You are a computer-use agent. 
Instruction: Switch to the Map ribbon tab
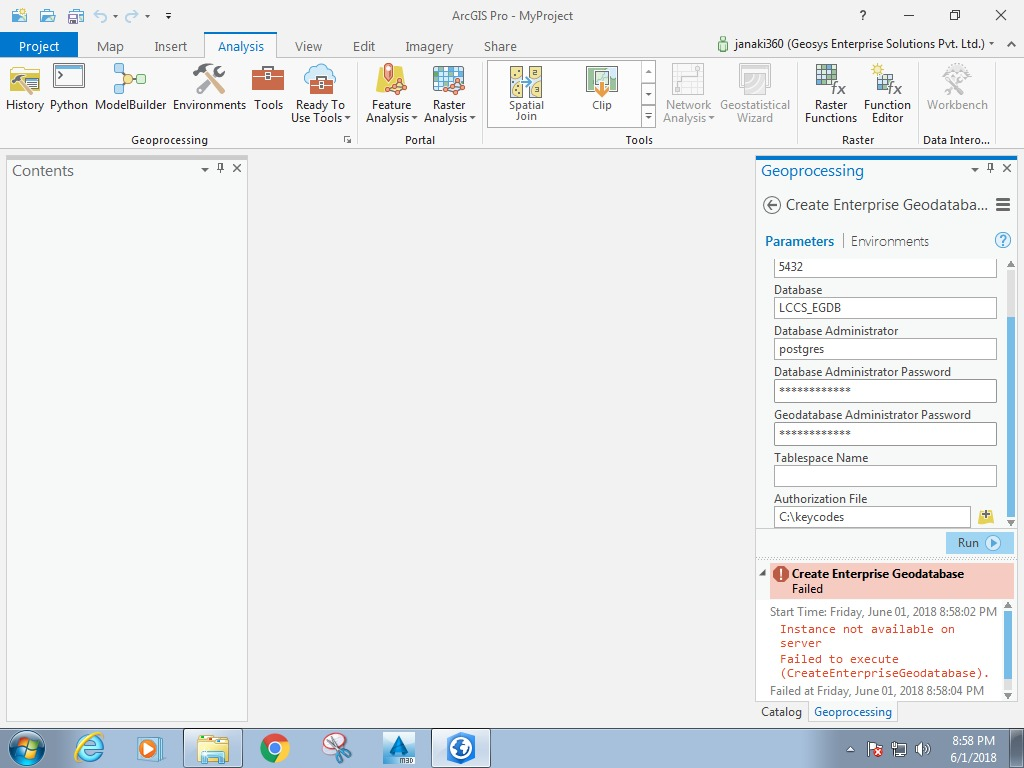point(110,46)
